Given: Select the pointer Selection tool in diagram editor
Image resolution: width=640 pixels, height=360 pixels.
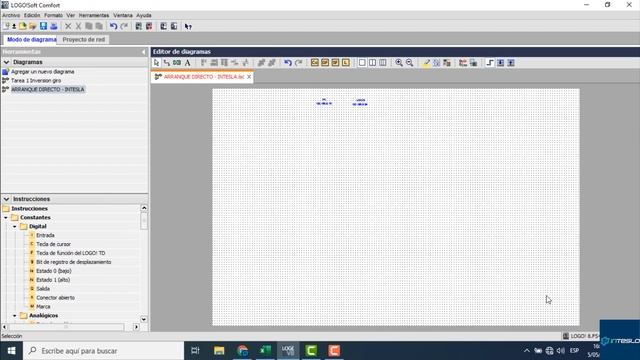Looking at the screenshot, I should click(x=156, y=62).
